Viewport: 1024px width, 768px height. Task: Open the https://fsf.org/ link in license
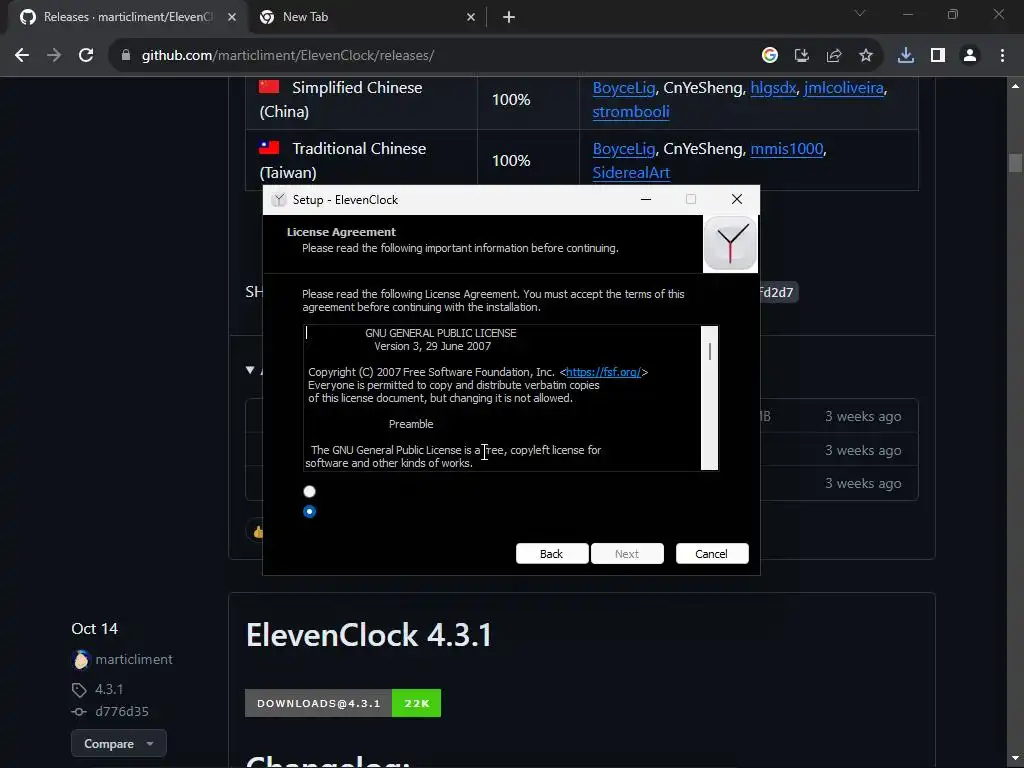pos(603,372)
